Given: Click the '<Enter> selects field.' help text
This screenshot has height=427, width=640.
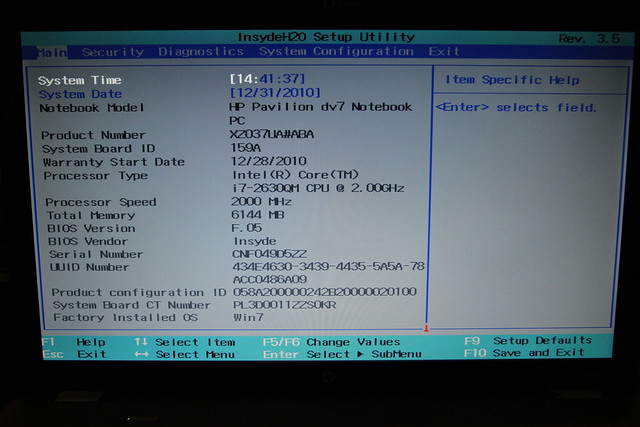Looking at the screenshot, I should [x=516, y=107].
